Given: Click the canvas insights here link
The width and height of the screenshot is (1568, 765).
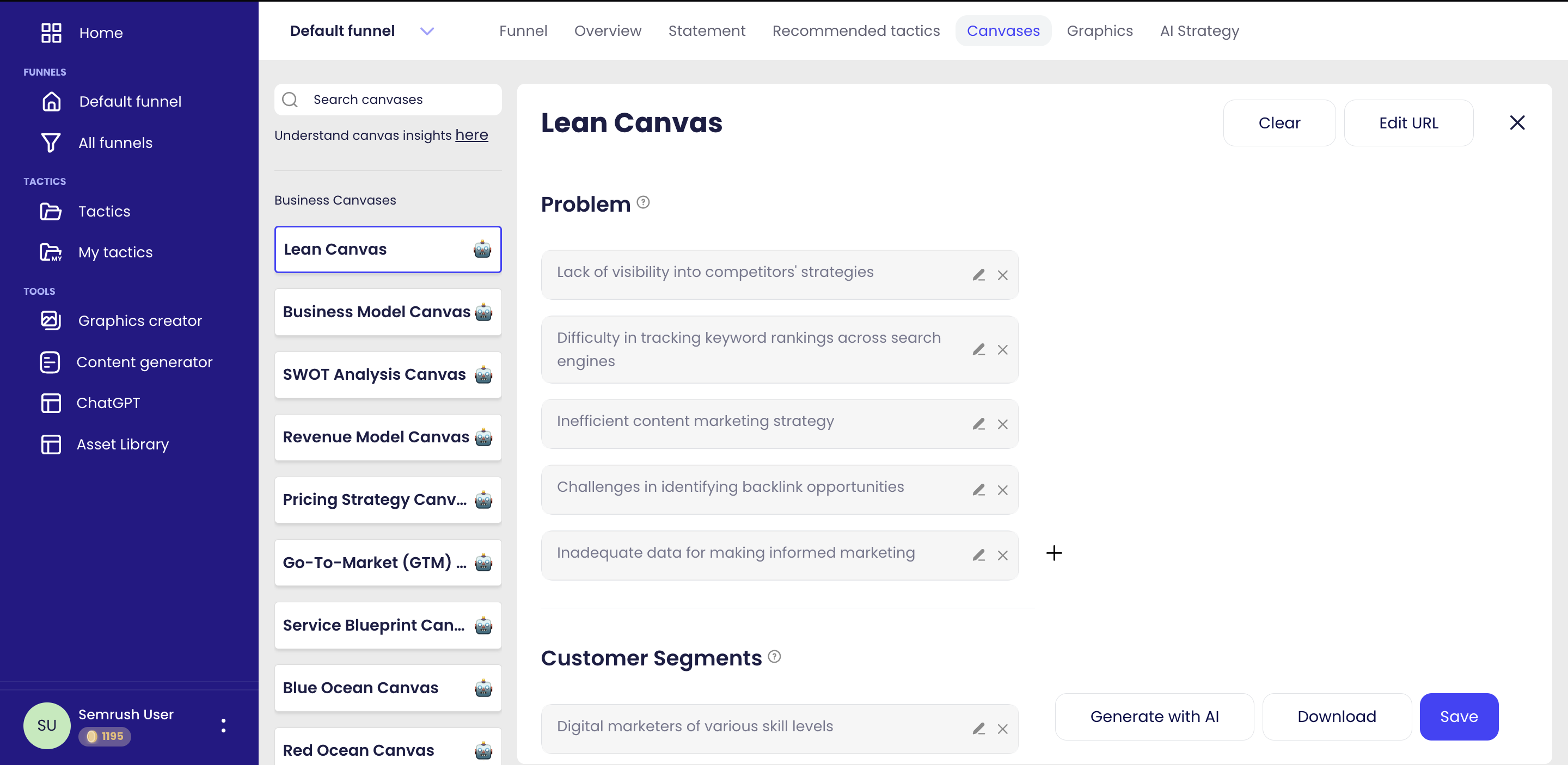Looking at the screenshot, I should point(470,134).
